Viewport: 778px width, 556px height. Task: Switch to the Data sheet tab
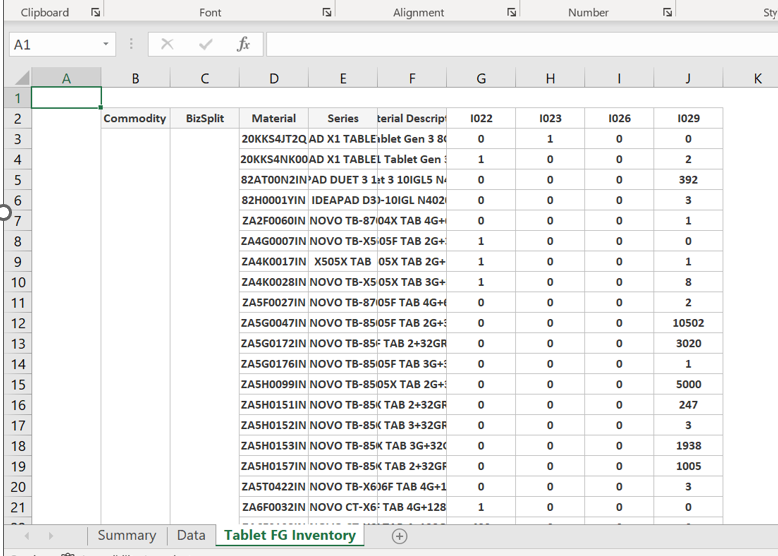pos(190,536)
